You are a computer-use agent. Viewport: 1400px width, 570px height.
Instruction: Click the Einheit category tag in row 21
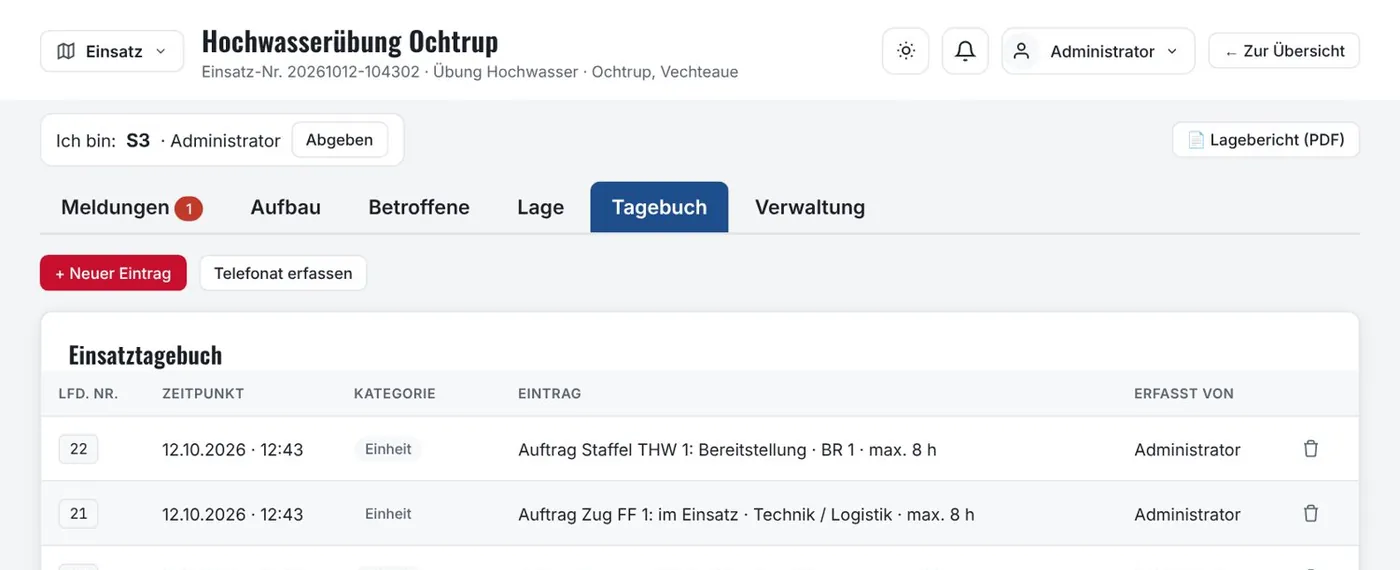coord(388,513)
